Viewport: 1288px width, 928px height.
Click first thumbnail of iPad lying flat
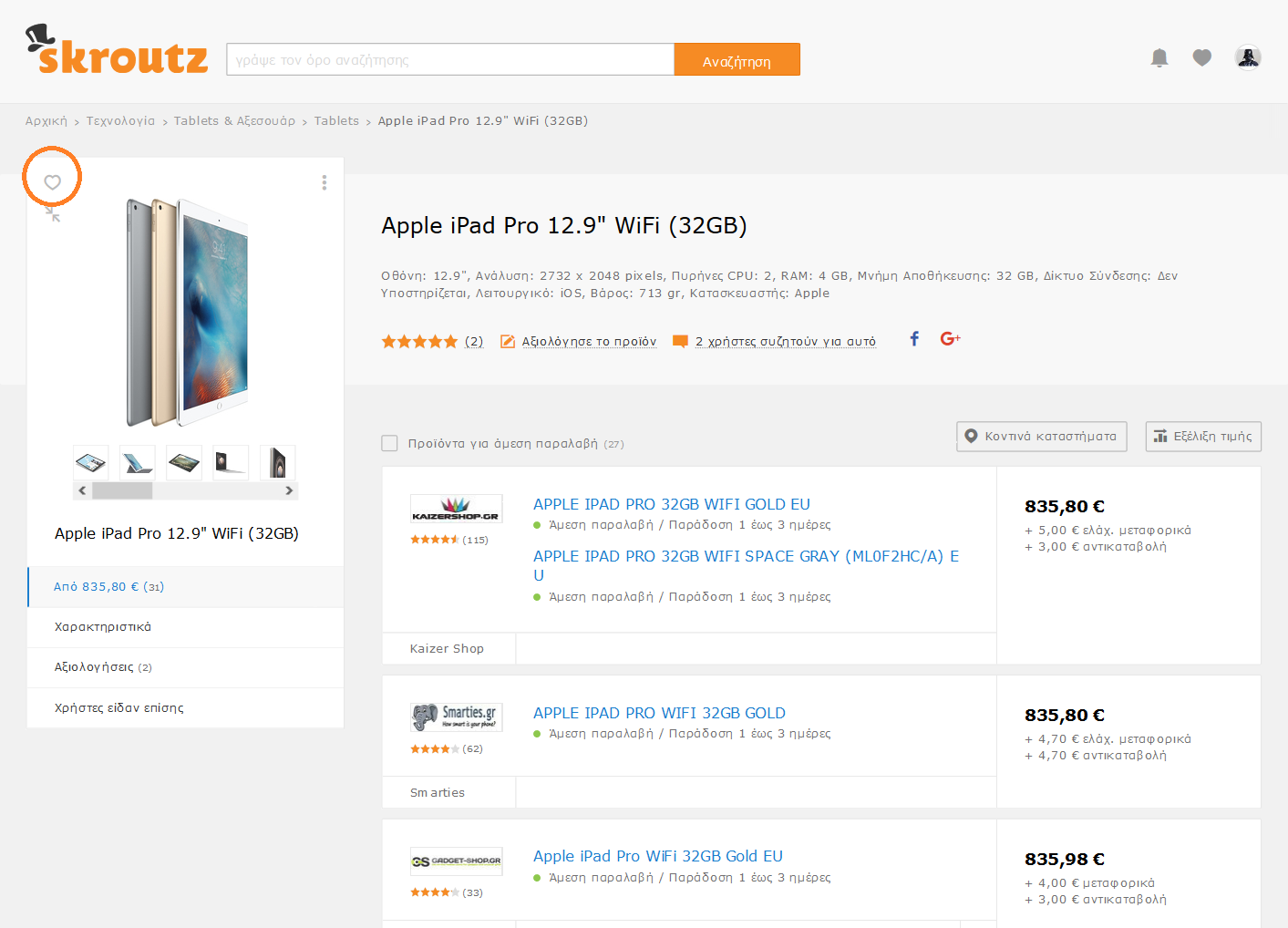[x=91, y=462]
